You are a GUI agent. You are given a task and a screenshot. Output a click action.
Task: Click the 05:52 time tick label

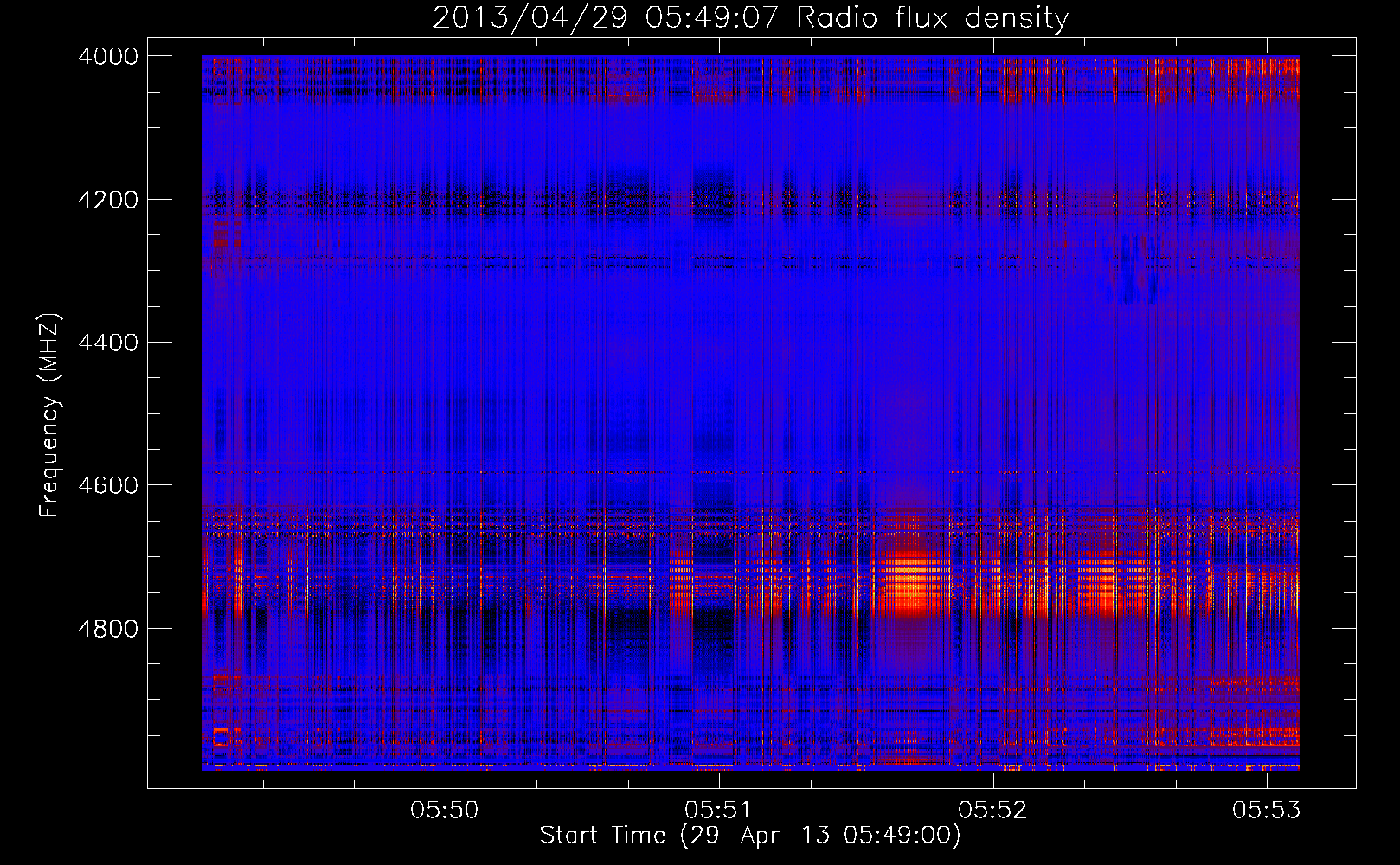click(993, 810)
